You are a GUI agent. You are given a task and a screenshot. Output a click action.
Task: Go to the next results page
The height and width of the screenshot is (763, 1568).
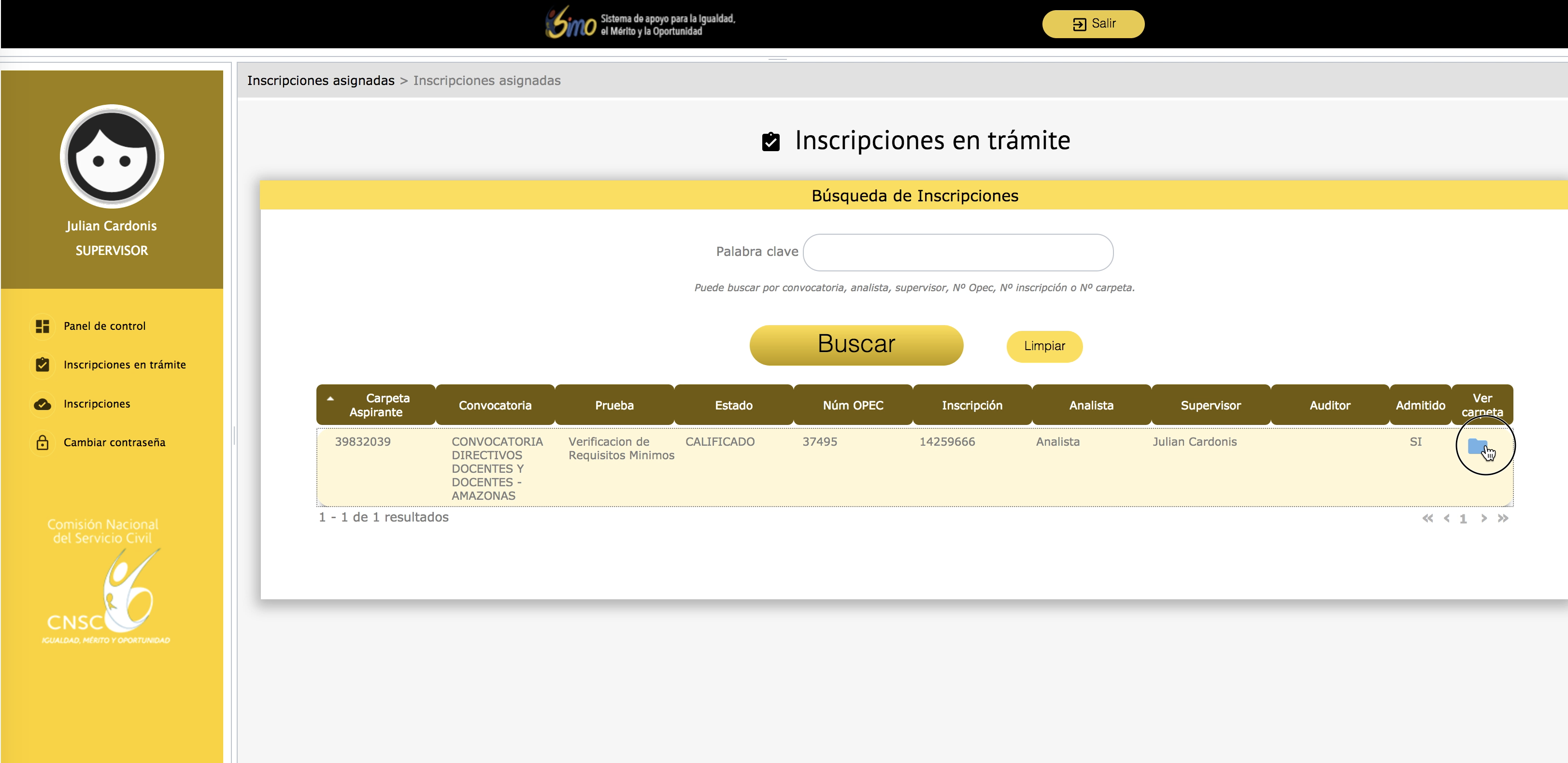tap(1484, 518)
